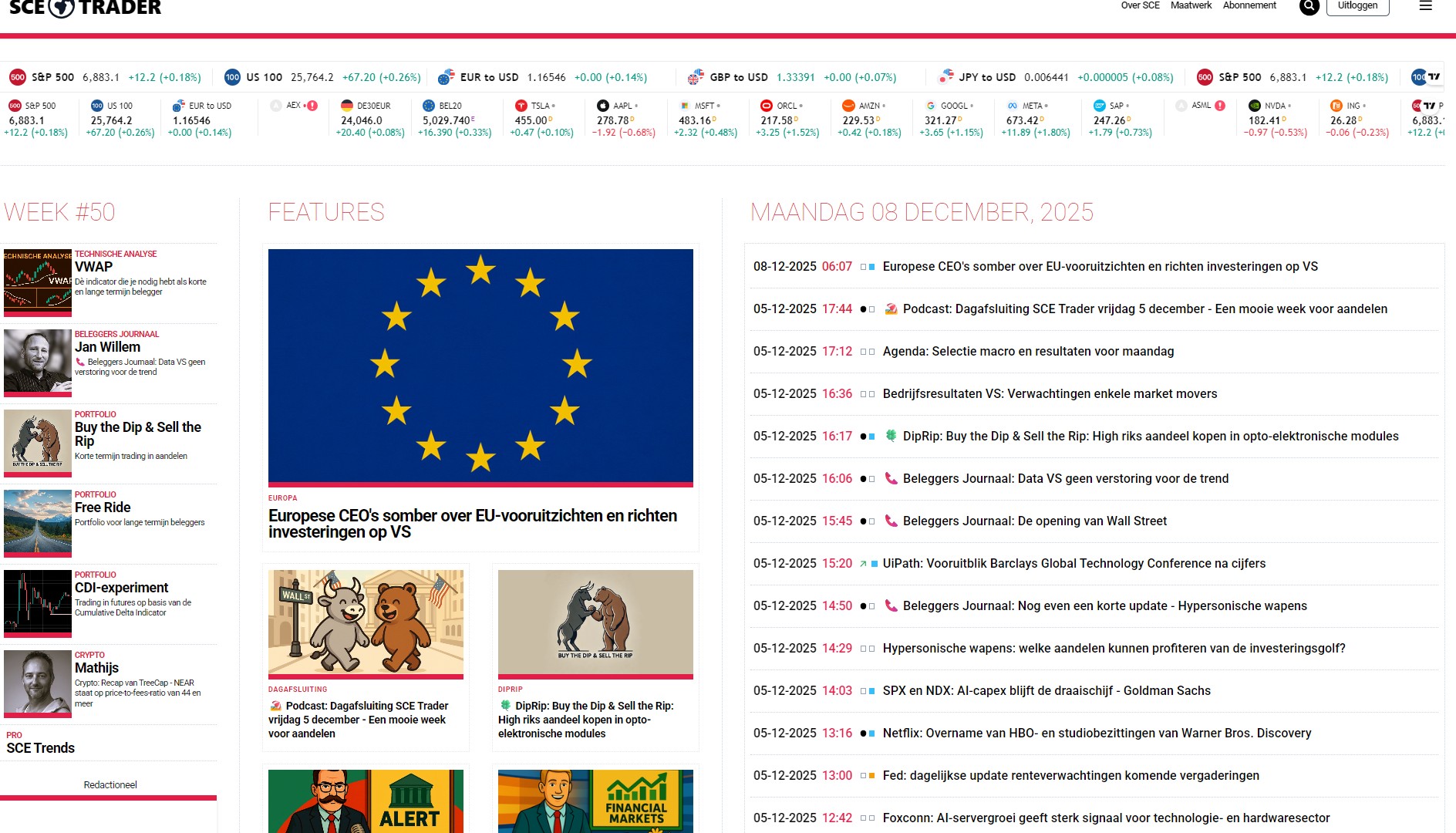Click the red warning icon next to ASML
This screenshot has width=1456, height=833.
pyautogui.click(x=1220, y=106)
